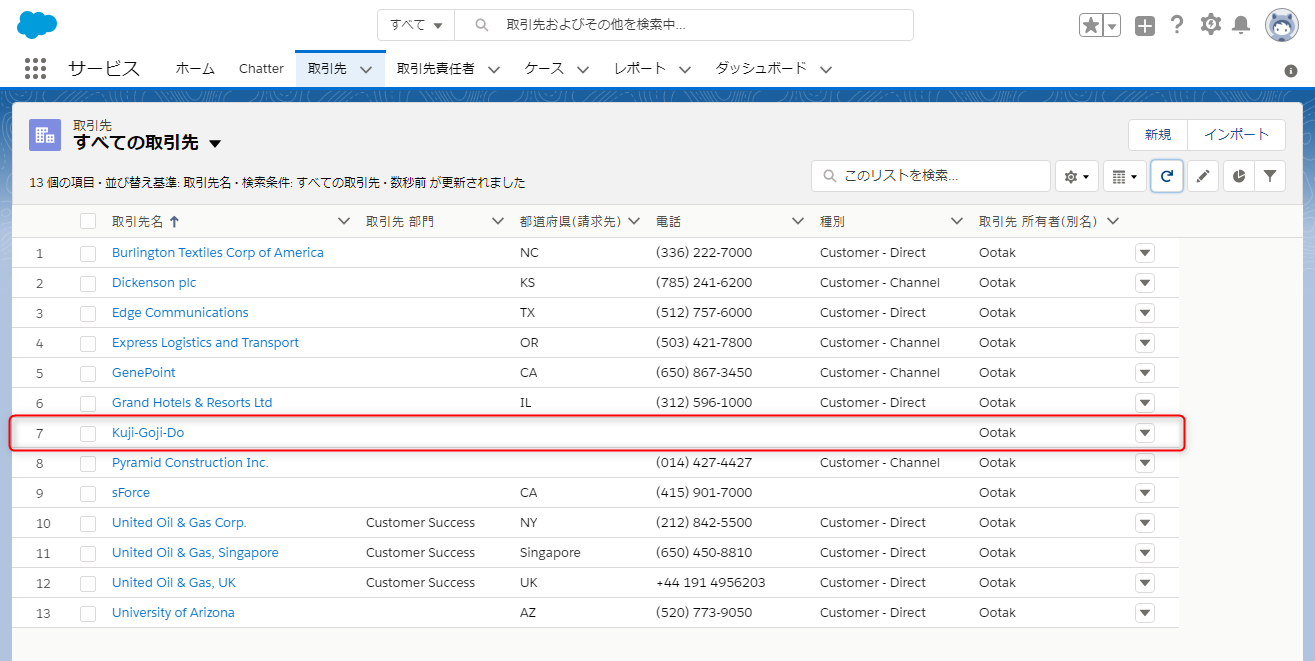This screenshot has width=1315, height=661.
Task: Open the list view filter funnel
Action: (1269, 176)
